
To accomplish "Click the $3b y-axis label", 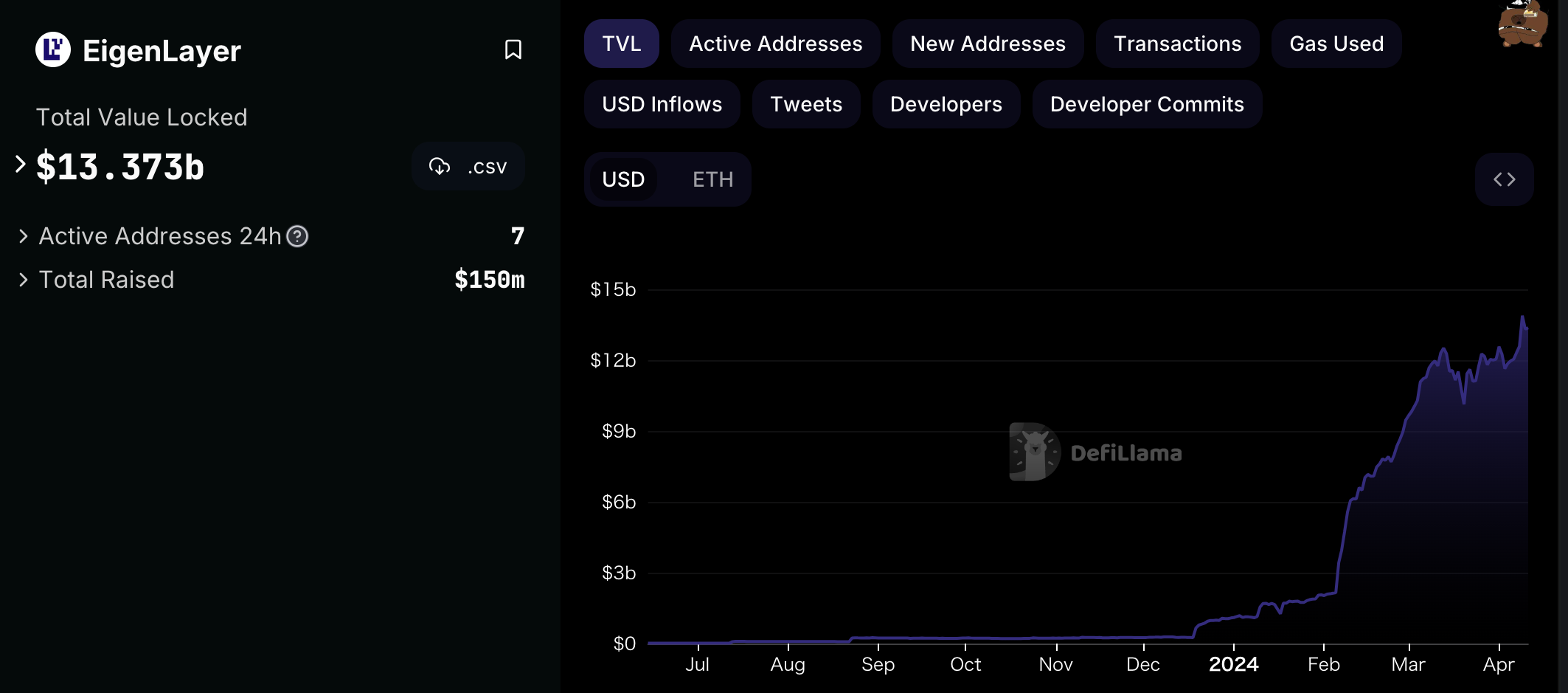I will (x=619, y=573).
